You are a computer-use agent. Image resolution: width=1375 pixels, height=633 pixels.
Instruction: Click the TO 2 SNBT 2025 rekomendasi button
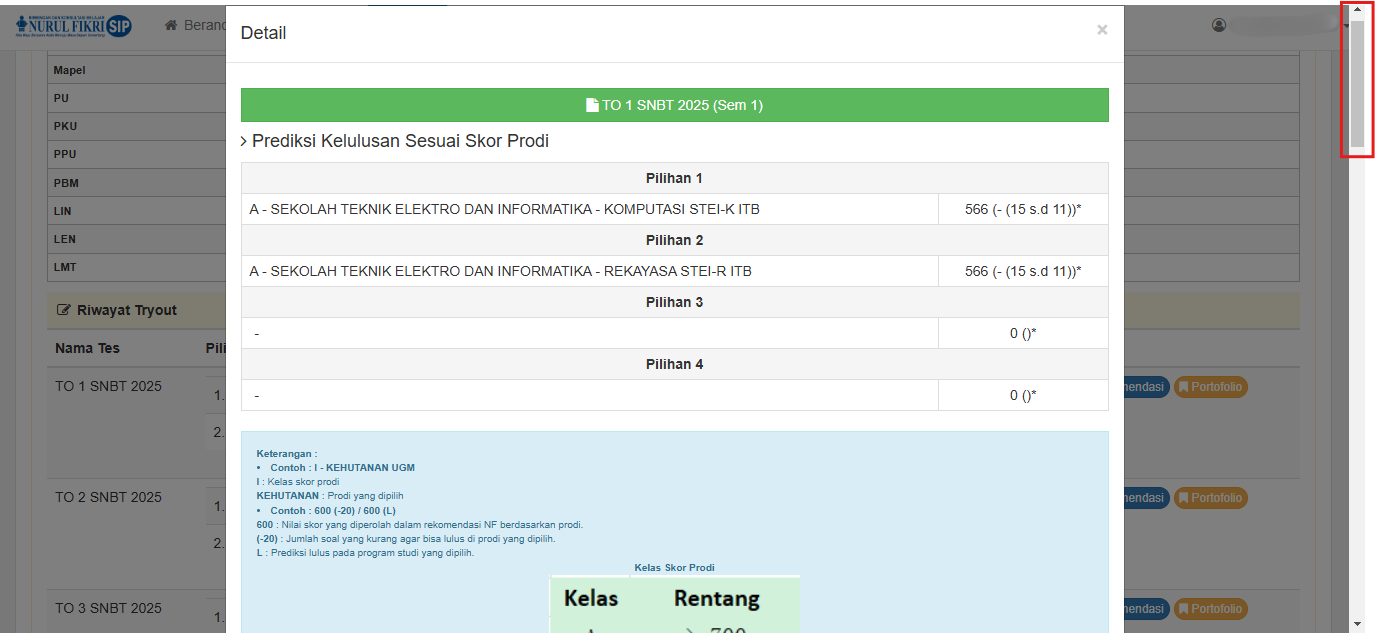(1145, 498)
